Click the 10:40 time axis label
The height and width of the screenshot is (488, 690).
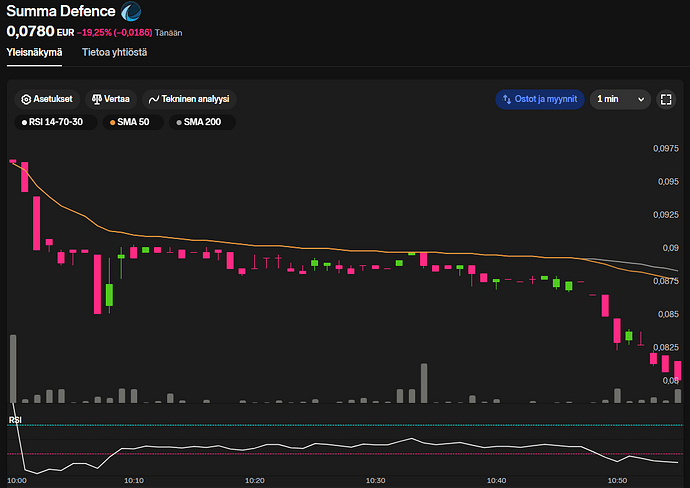tap(496, 481)
